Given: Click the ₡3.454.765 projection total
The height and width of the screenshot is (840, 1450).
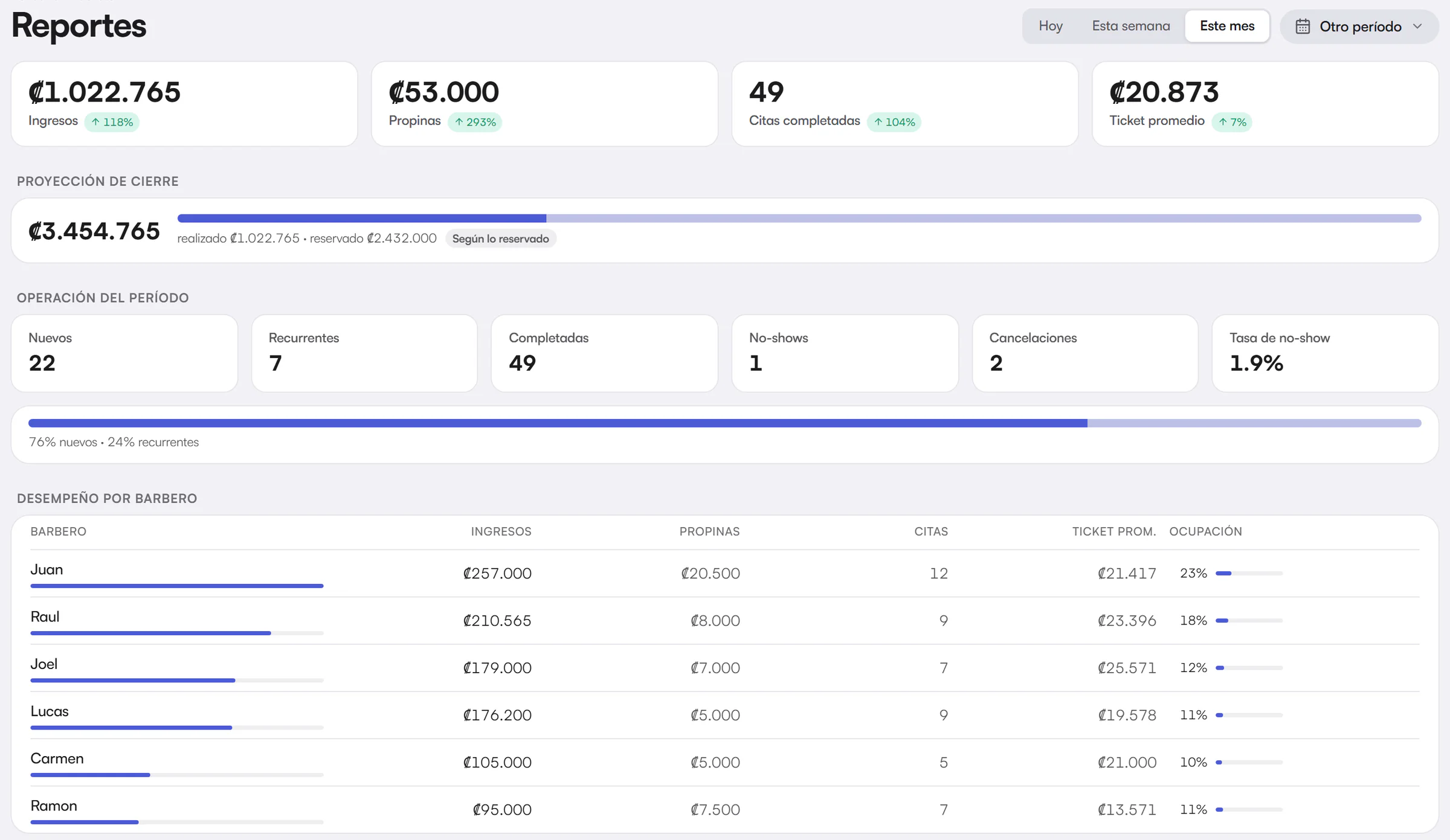Looking at the screenshot, I should click(94, 231).
